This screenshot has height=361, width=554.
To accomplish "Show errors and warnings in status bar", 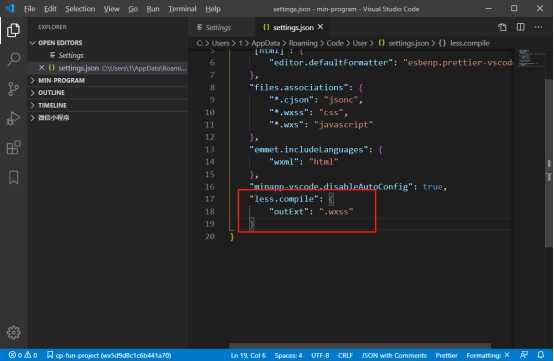I will [23, 355].
